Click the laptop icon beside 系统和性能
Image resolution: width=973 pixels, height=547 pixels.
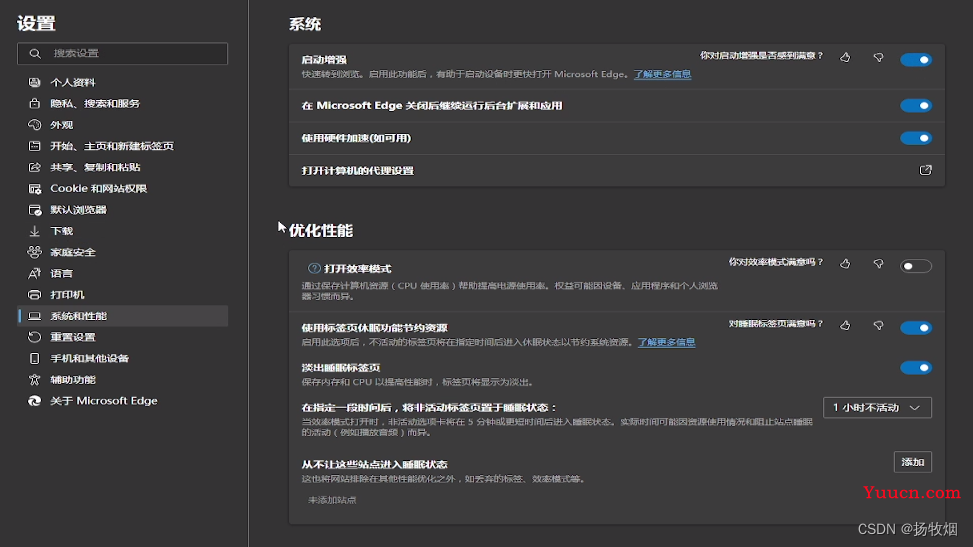coord(35,316)
